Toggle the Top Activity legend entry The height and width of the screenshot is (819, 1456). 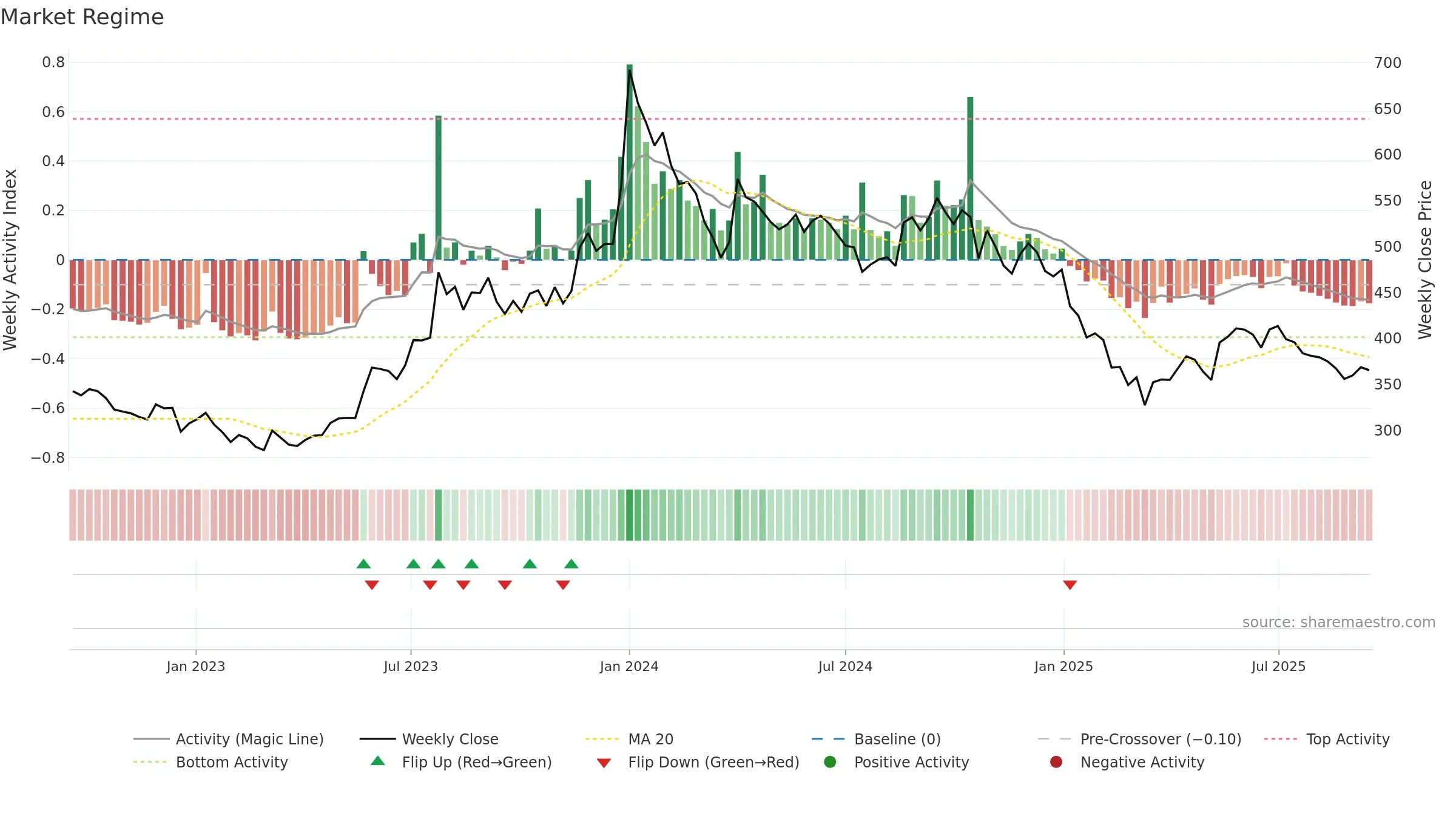pyautogui.click(x=1327, y=739)
